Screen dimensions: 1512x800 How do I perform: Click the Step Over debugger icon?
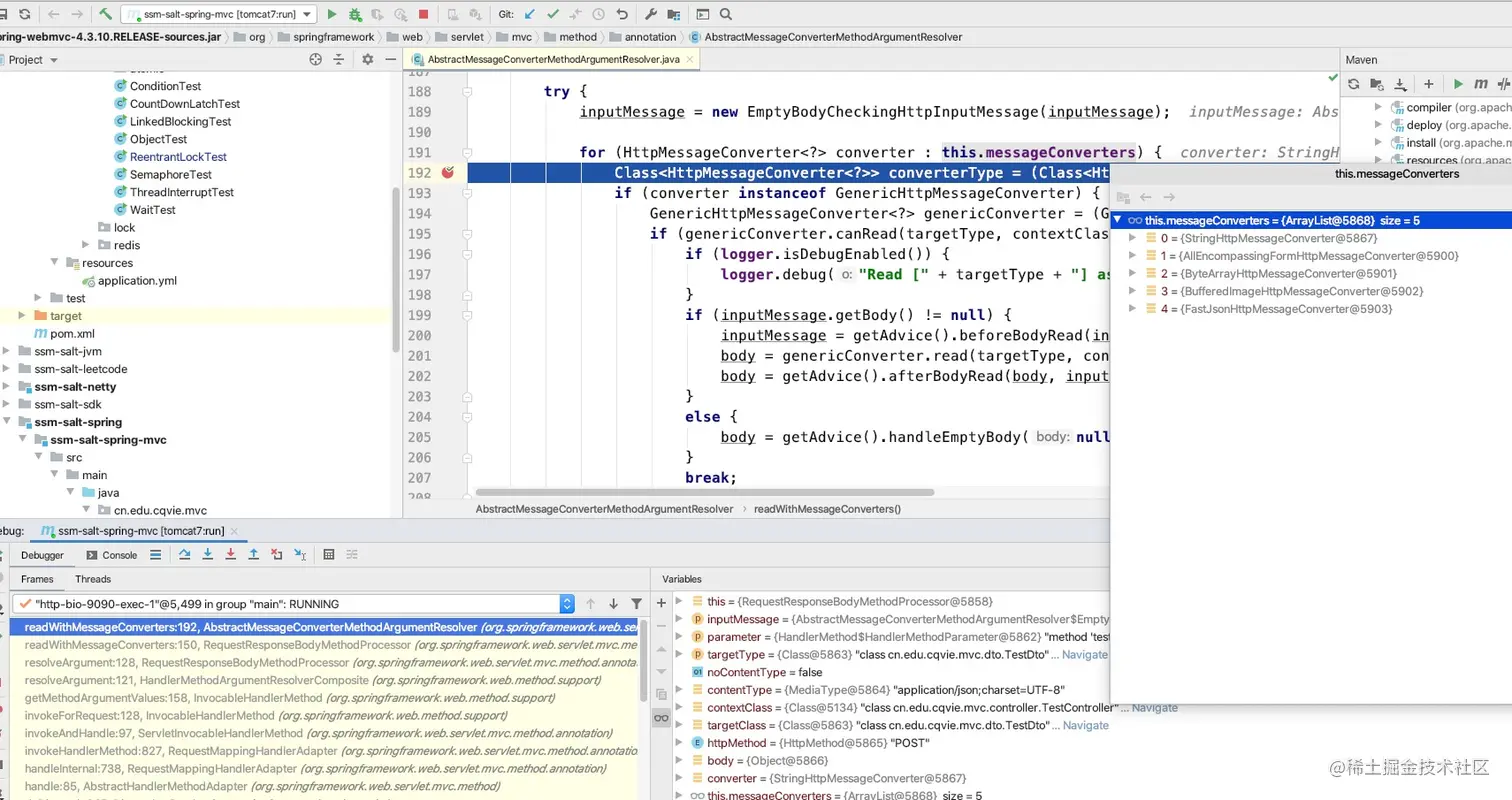pos(185,554)
